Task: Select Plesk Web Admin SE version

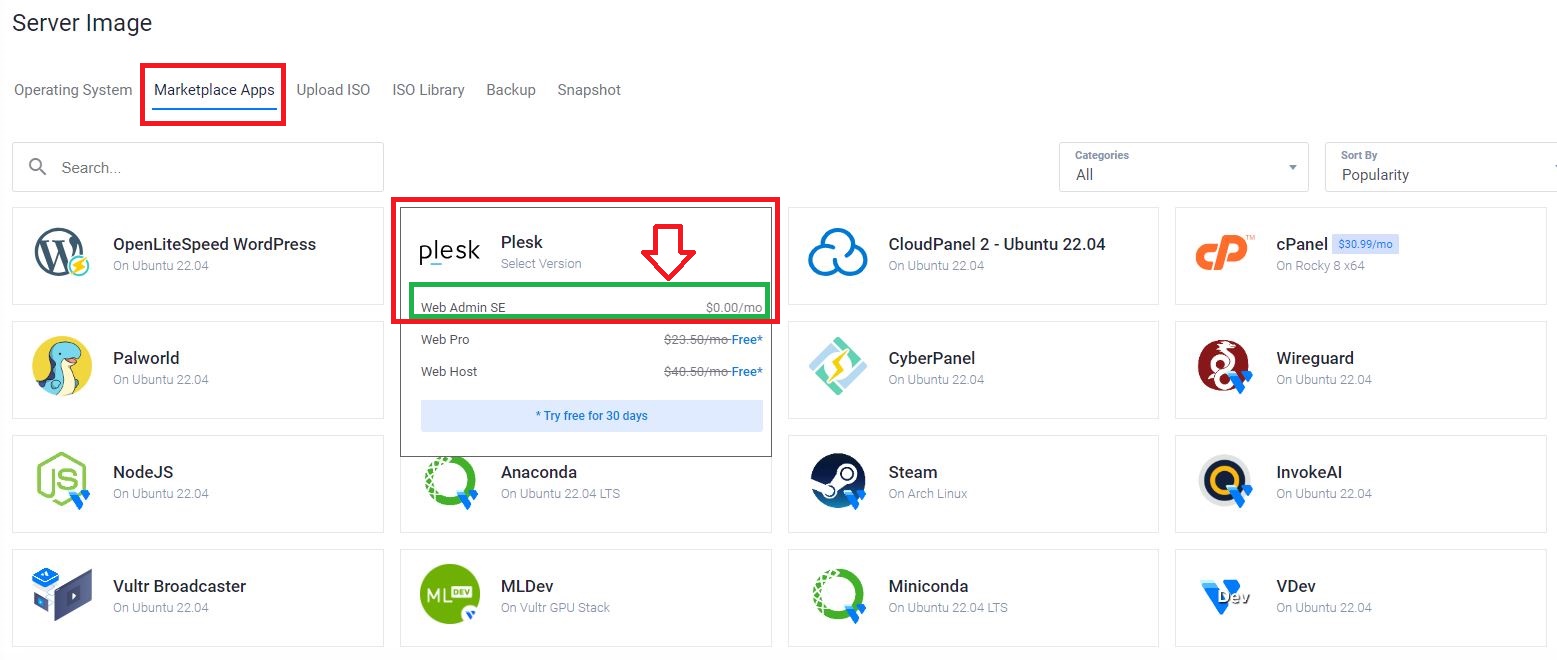Action: click(591, 307)
